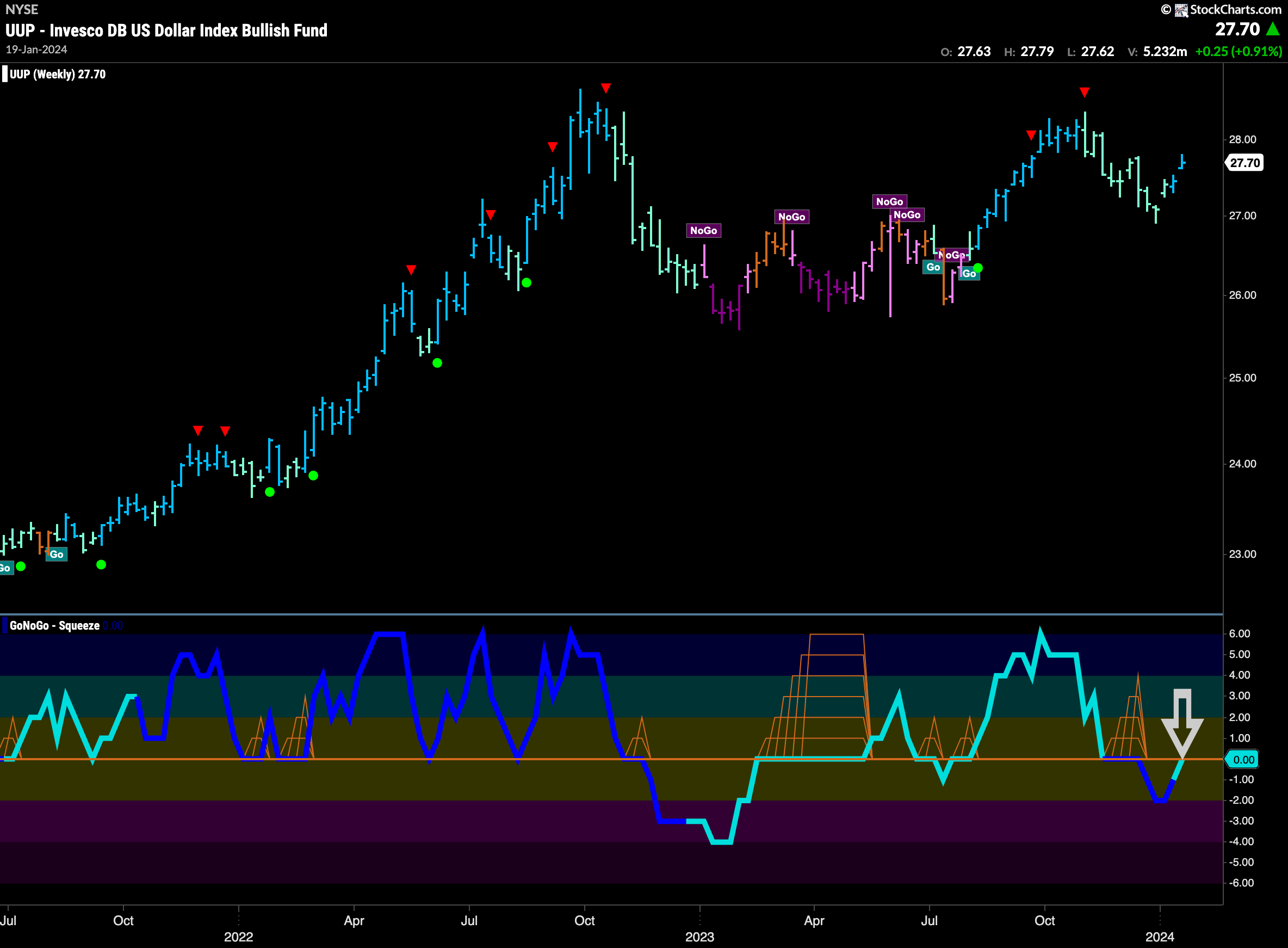Click the low value L: 27.62
The image size is (1288, 948).
pyautogui.click(x=1090, y=51)
